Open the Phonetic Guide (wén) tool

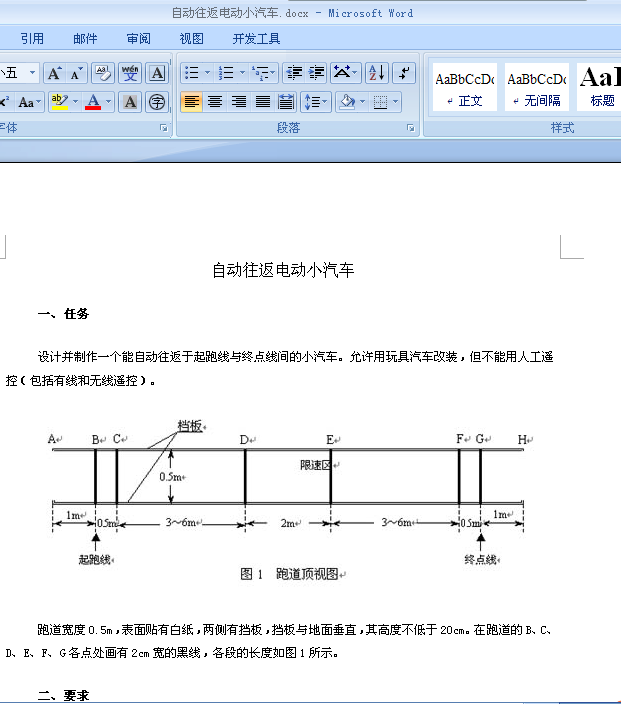pyautogui.click(x=130, y=73)
